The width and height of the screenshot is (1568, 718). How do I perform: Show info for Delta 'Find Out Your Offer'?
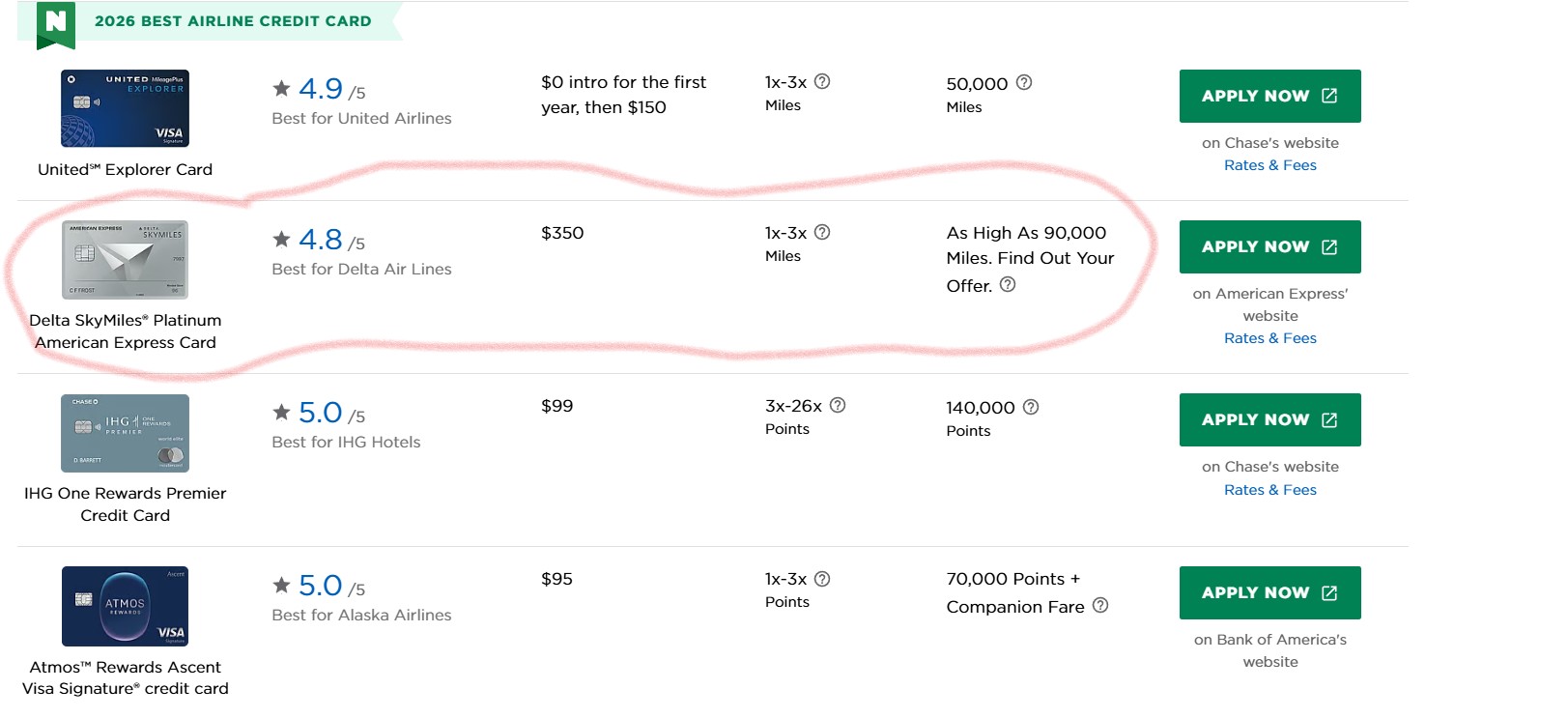pyautogui.click(x=1008, y=284)
